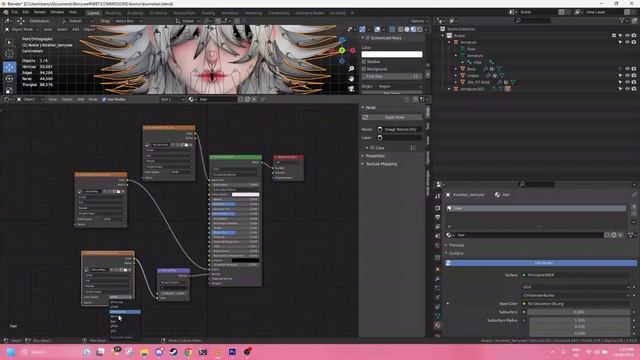Select the Rotate tool in viewport toolbar
The image size is (640, 360).
coord(9,79)
